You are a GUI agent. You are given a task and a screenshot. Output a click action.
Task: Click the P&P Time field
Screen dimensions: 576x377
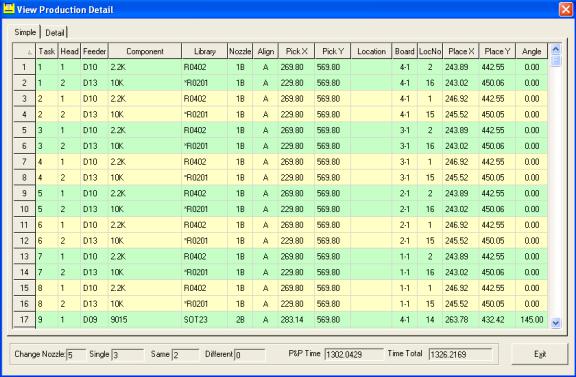click(x=354, y=354)
